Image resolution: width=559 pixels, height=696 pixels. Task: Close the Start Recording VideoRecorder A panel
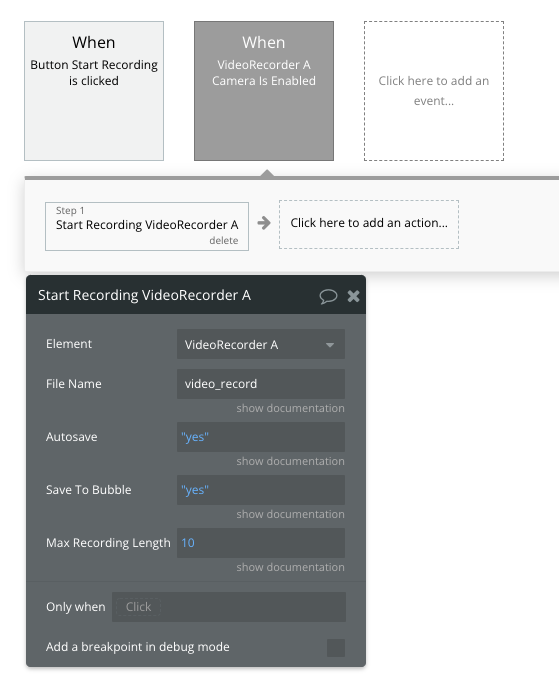point(353,296)
